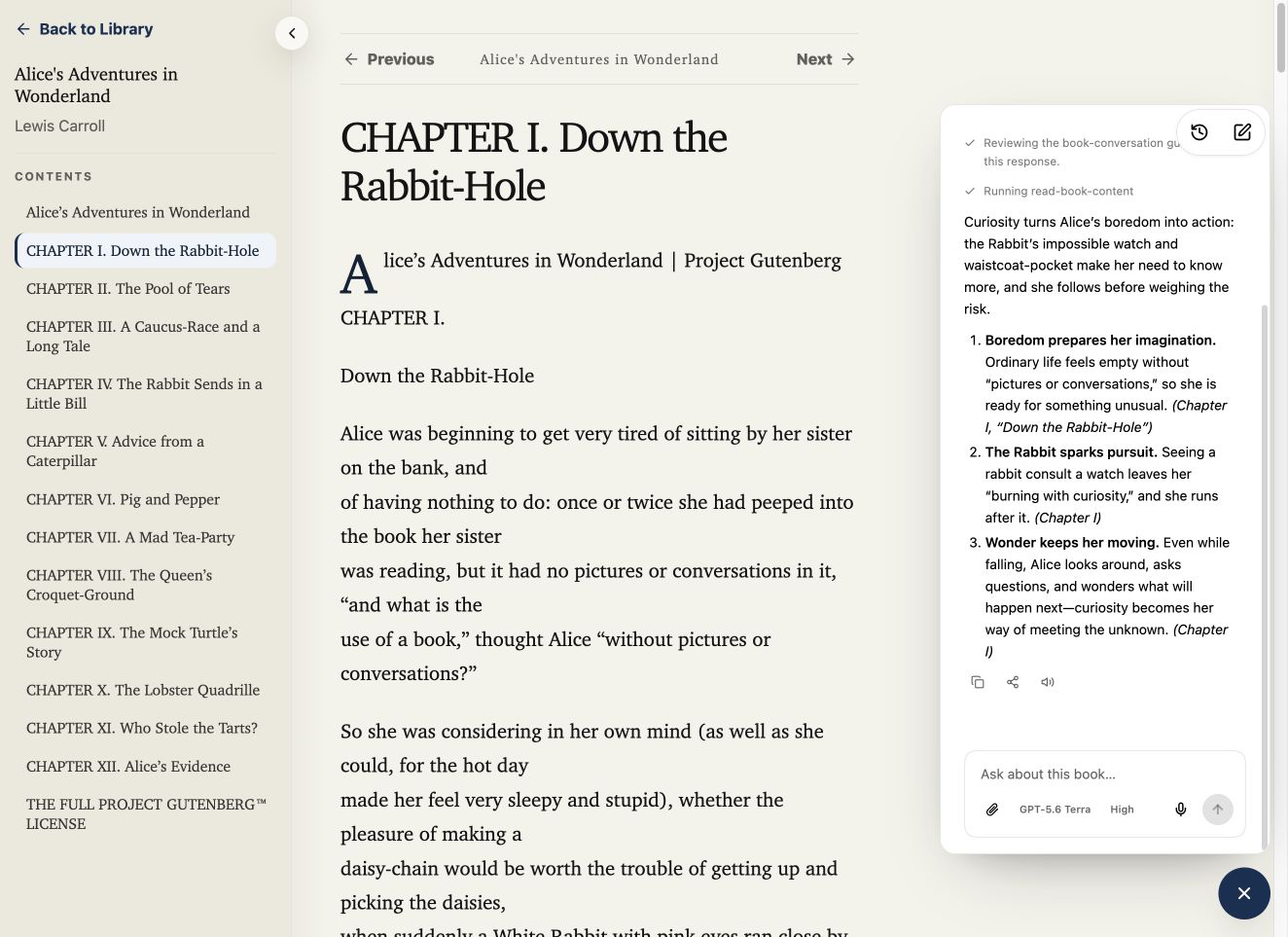Screen dimensions: 1288x937
Task: Click the Previous chapter arrow icon
Action: 351,59
